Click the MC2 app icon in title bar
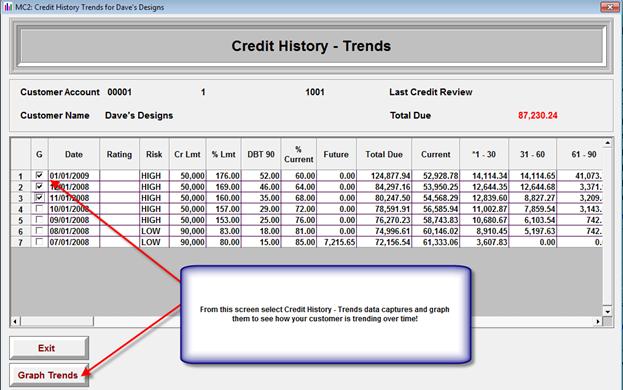Viewport: 623px width, 390px height. coord(8,7)
